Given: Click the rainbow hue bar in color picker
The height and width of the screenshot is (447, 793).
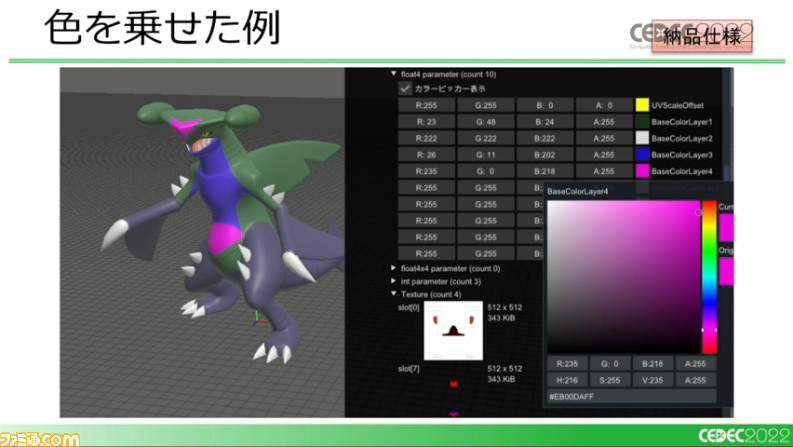Looking at the screenshot, I should pos(709,277).
